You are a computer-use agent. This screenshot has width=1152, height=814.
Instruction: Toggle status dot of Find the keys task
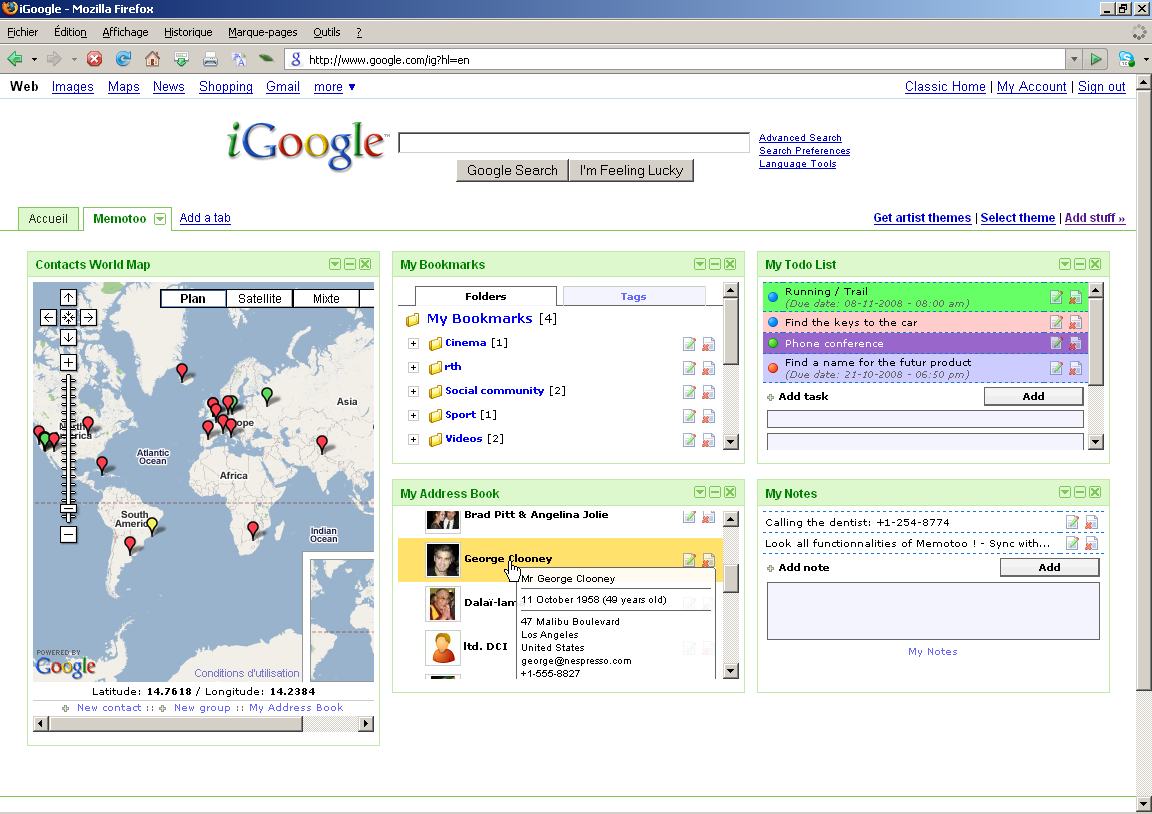773,322
